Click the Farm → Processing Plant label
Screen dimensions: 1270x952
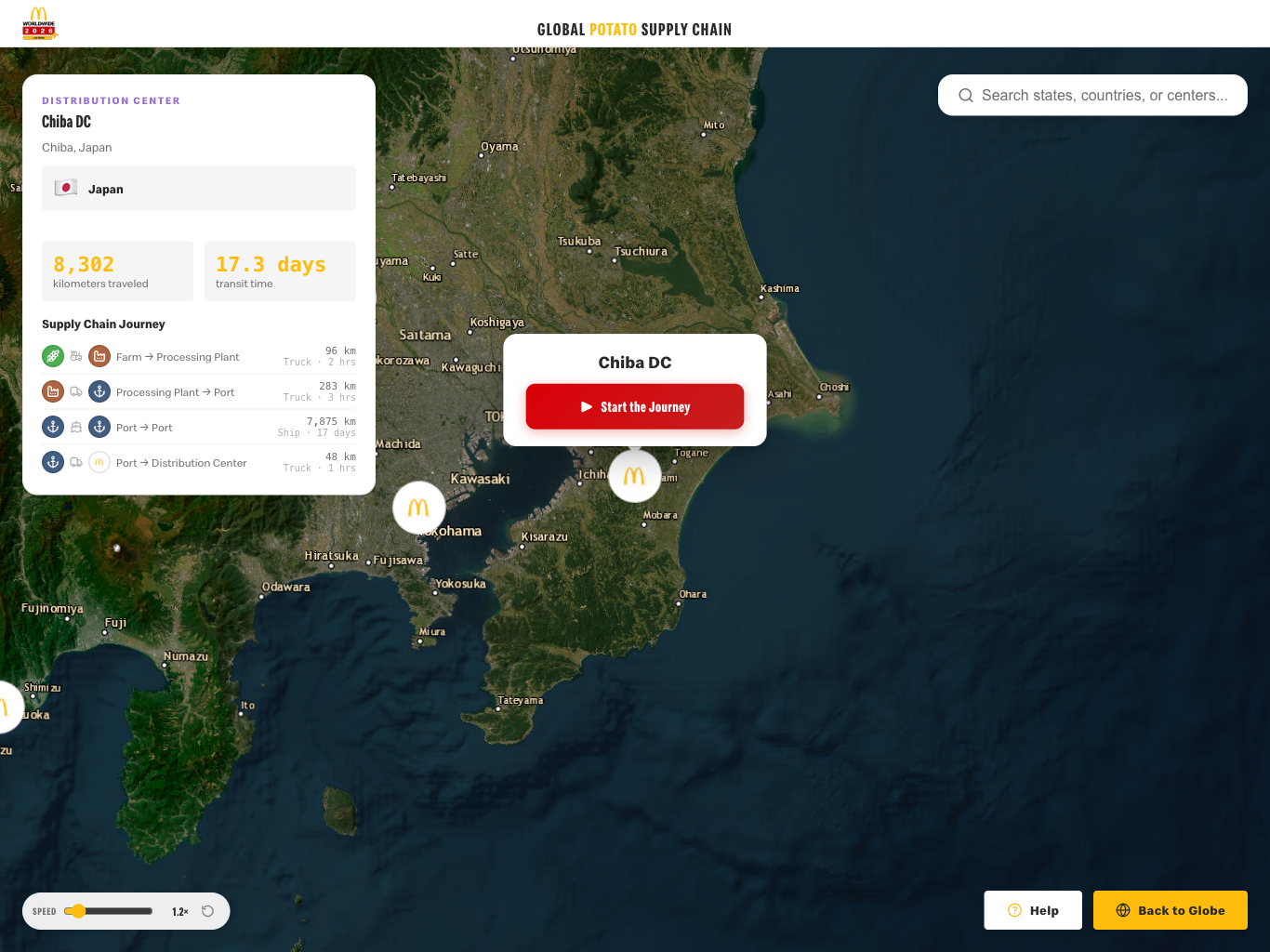[x=178, y=357]
